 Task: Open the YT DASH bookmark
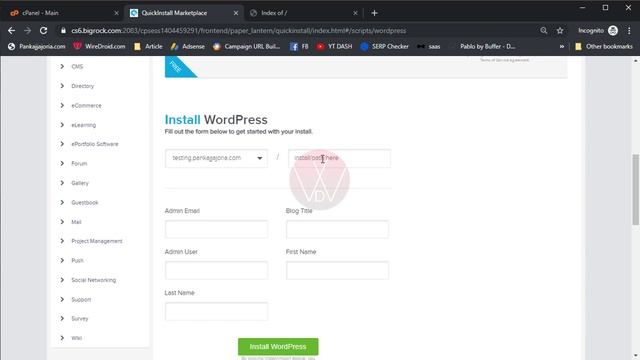[334, 47]
